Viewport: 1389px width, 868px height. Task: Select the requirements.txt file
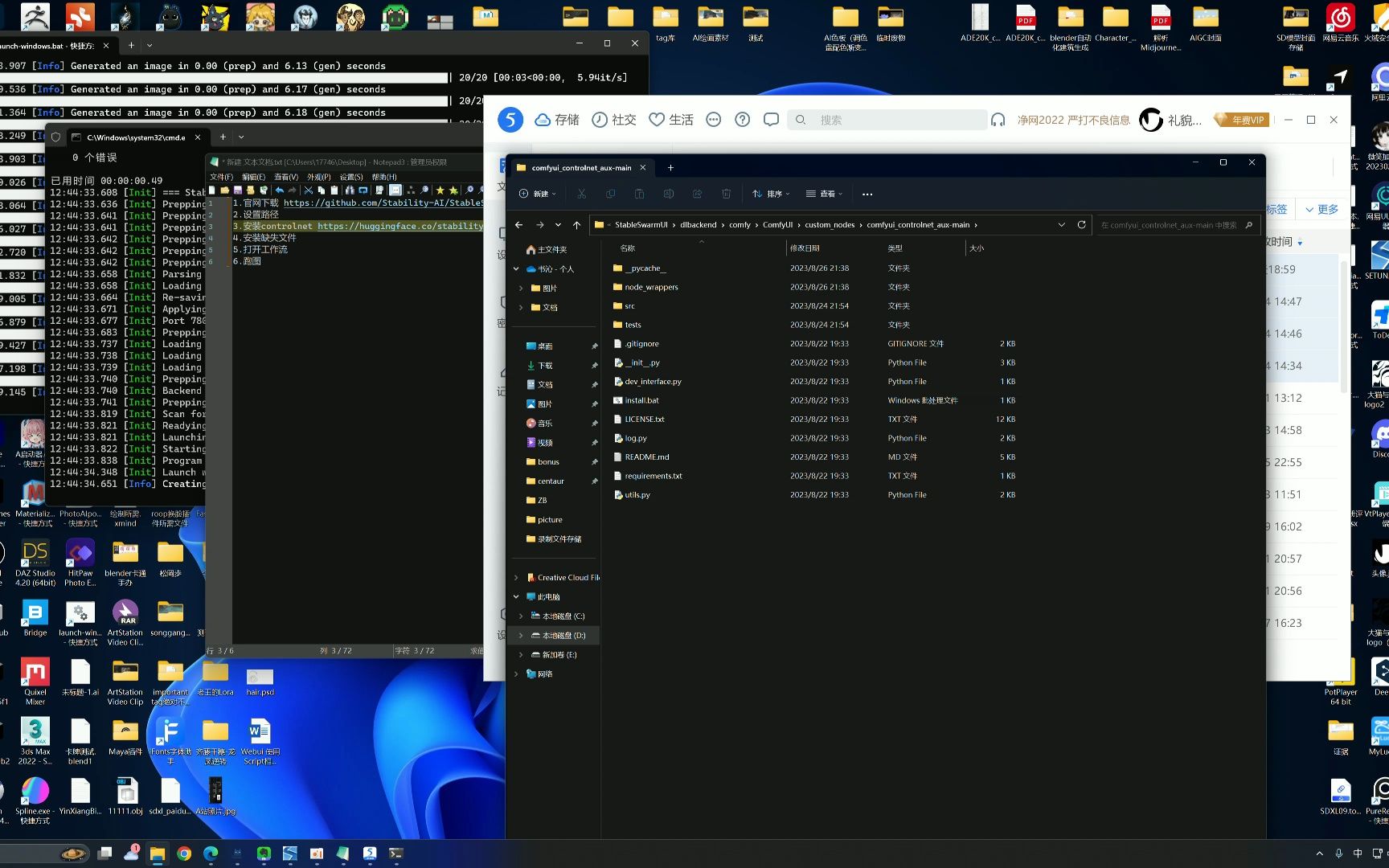click(x=653, y=476)
